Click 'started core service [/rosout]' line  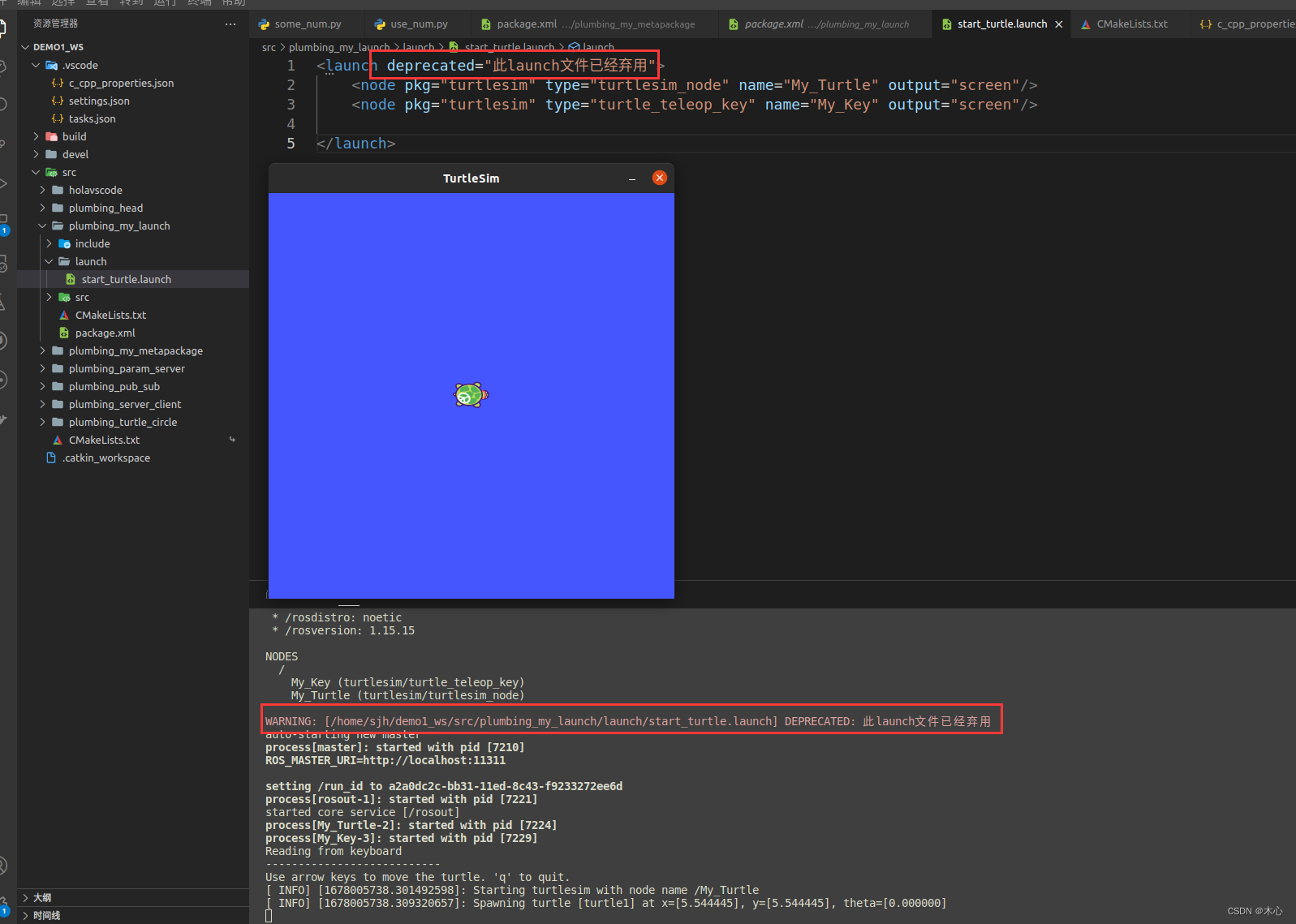pos(363,812)
